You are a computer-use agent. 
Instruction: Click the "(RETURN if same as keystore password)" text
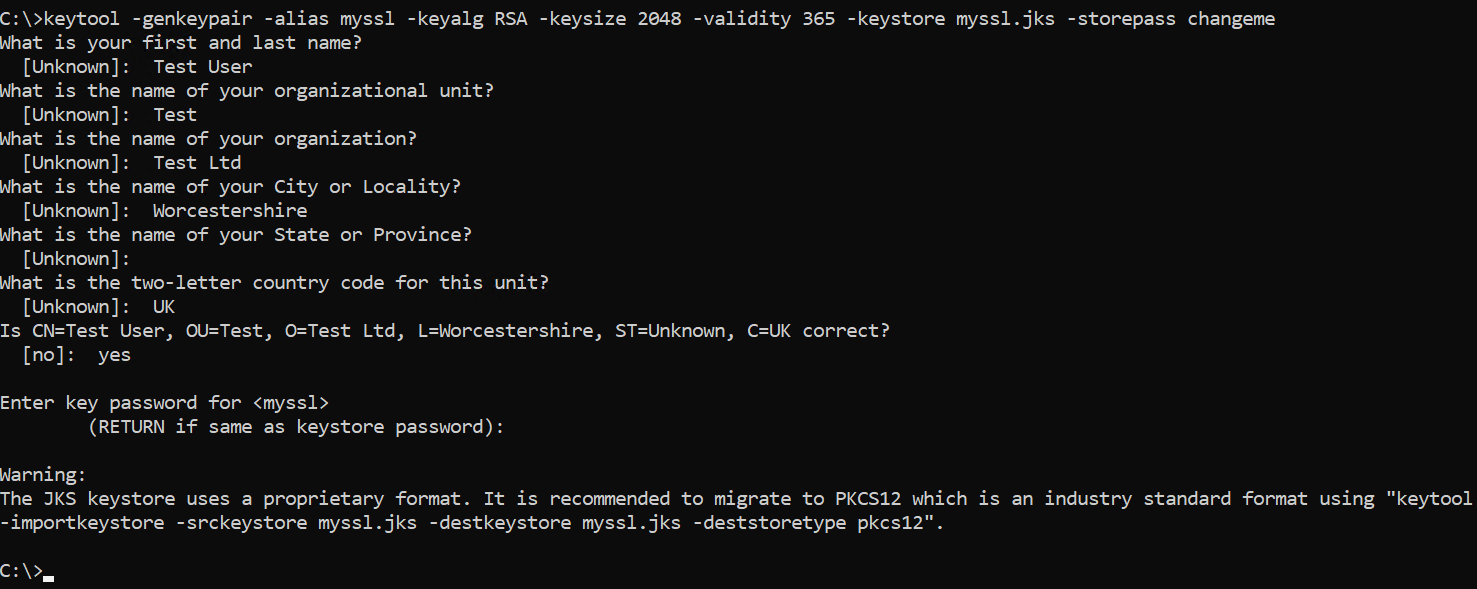coord(296,427)
